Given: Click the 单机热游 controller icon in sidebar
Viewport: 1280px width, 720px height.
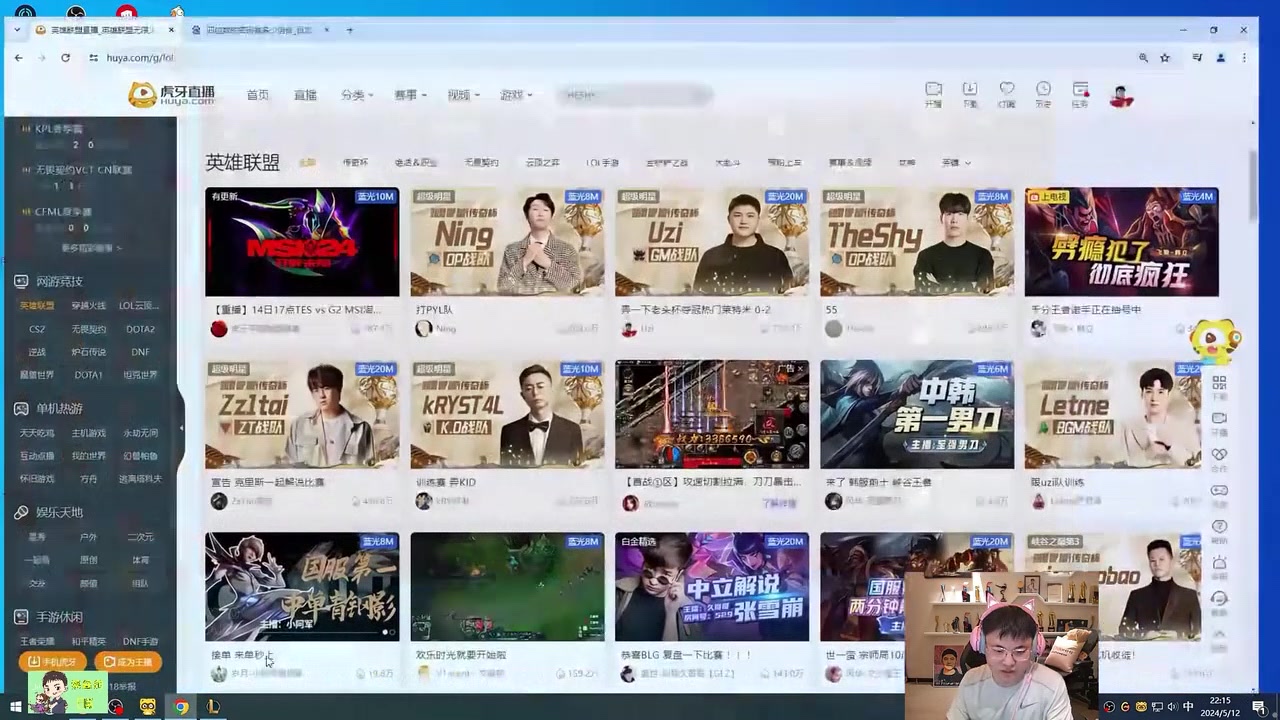Looking at the screenshot, I should (x=21, y=408).
